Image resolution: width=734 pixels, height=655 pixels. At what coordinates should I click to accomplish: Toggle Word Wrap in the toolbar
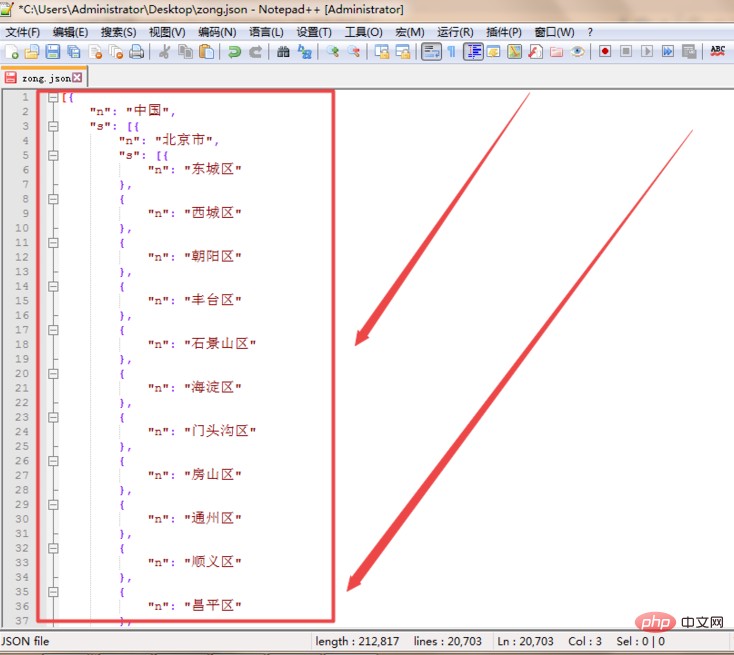pyautogui.click(x=431, y=52)
